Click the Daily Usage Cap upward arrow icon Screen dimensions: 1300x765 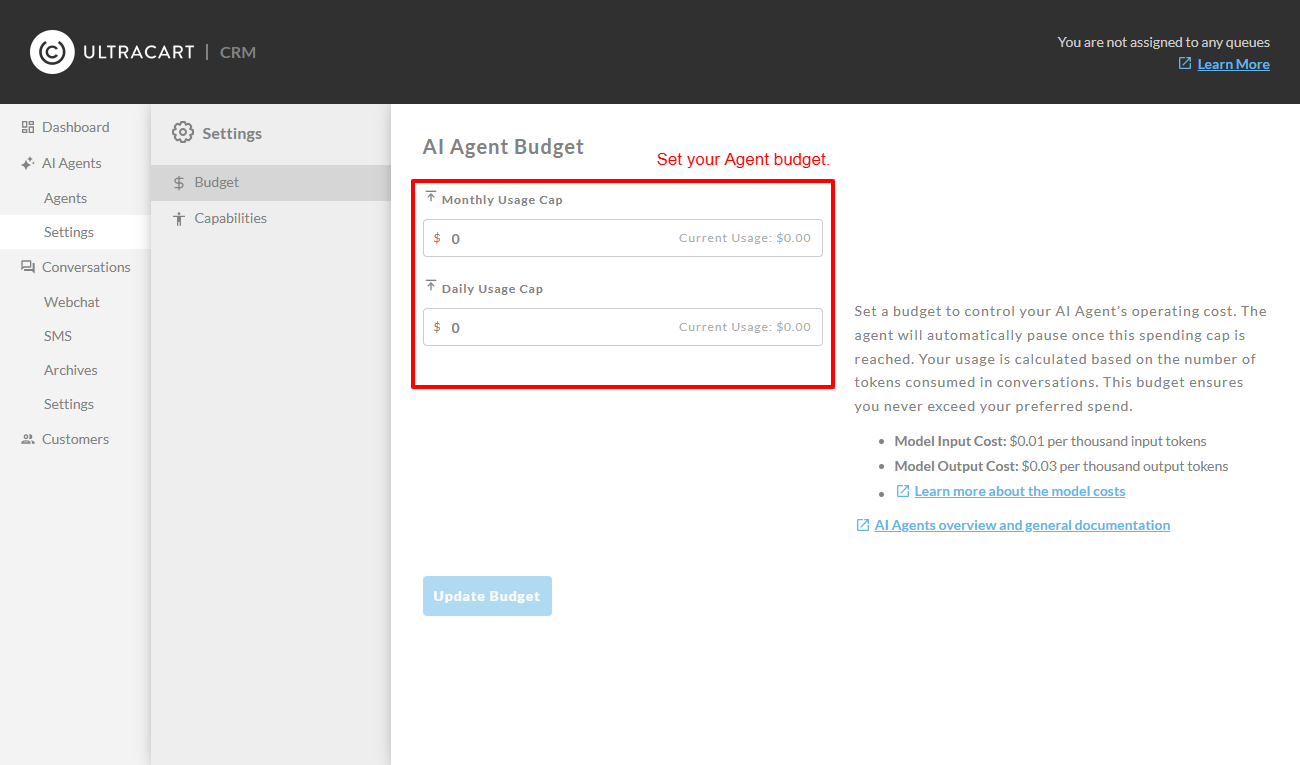click(431, 286)
